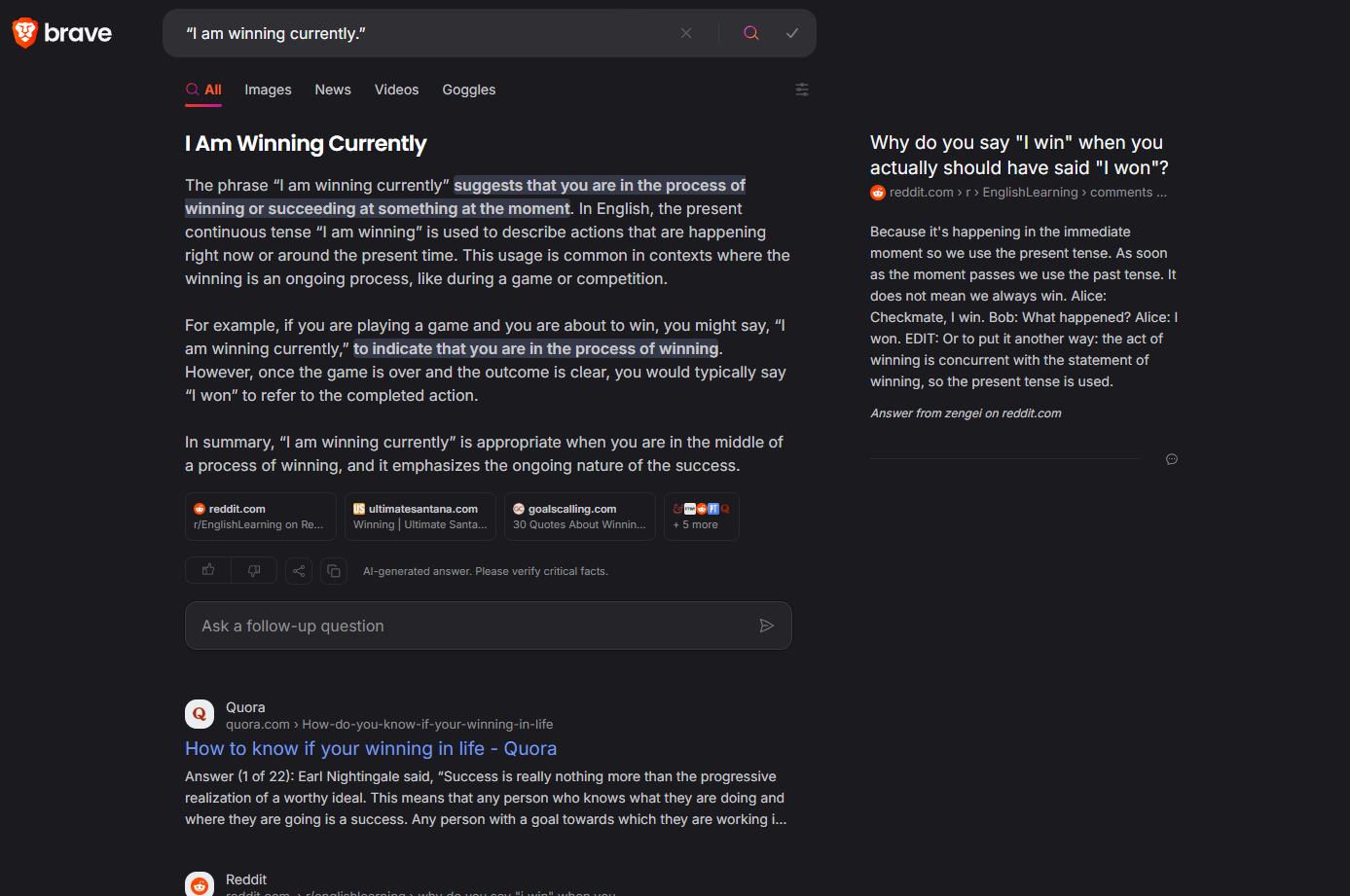Open the reddit.com source card
The height and width of the screenshot is (896, 1350).
coord(260,517)
